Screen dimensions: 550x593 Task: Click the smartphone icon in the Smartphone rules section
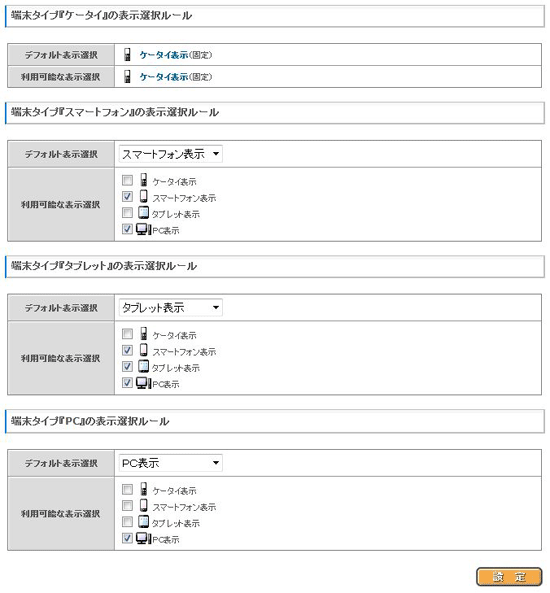click(143, 197)
